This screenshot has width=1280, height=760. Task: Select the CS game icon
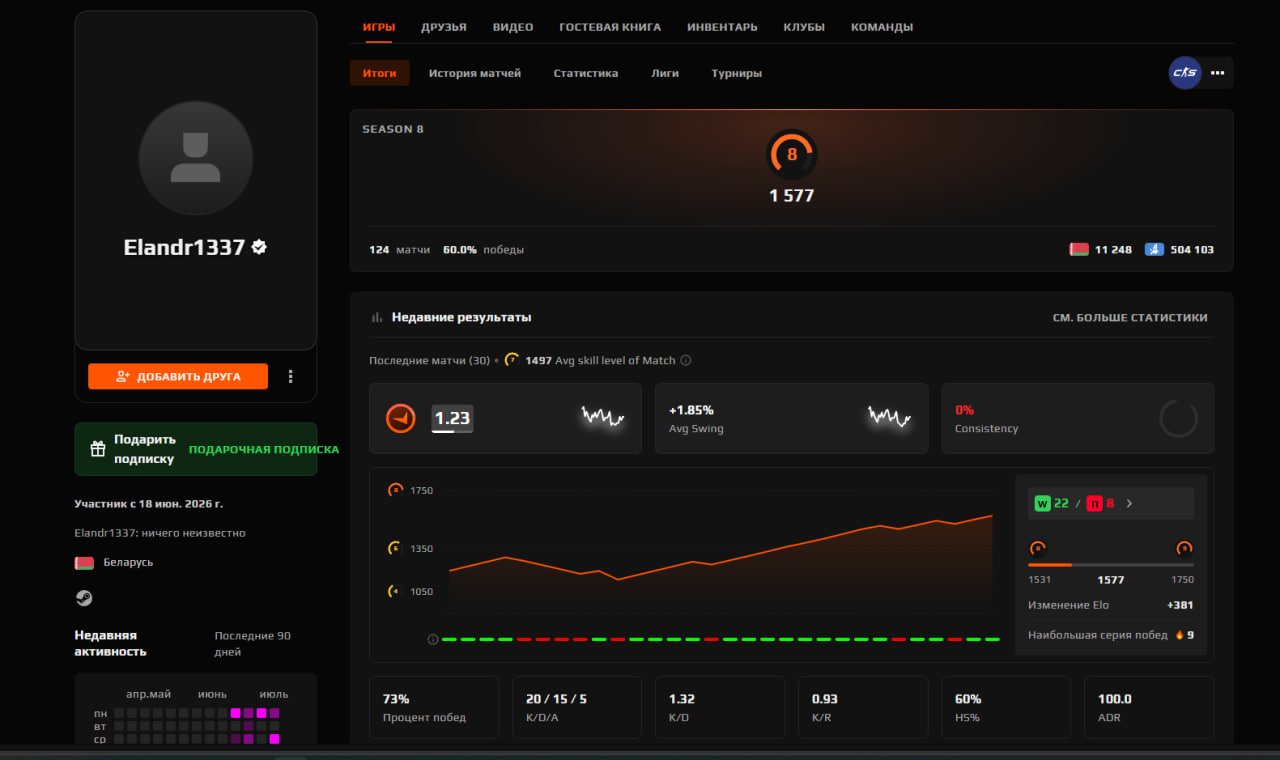point(1185,73)
